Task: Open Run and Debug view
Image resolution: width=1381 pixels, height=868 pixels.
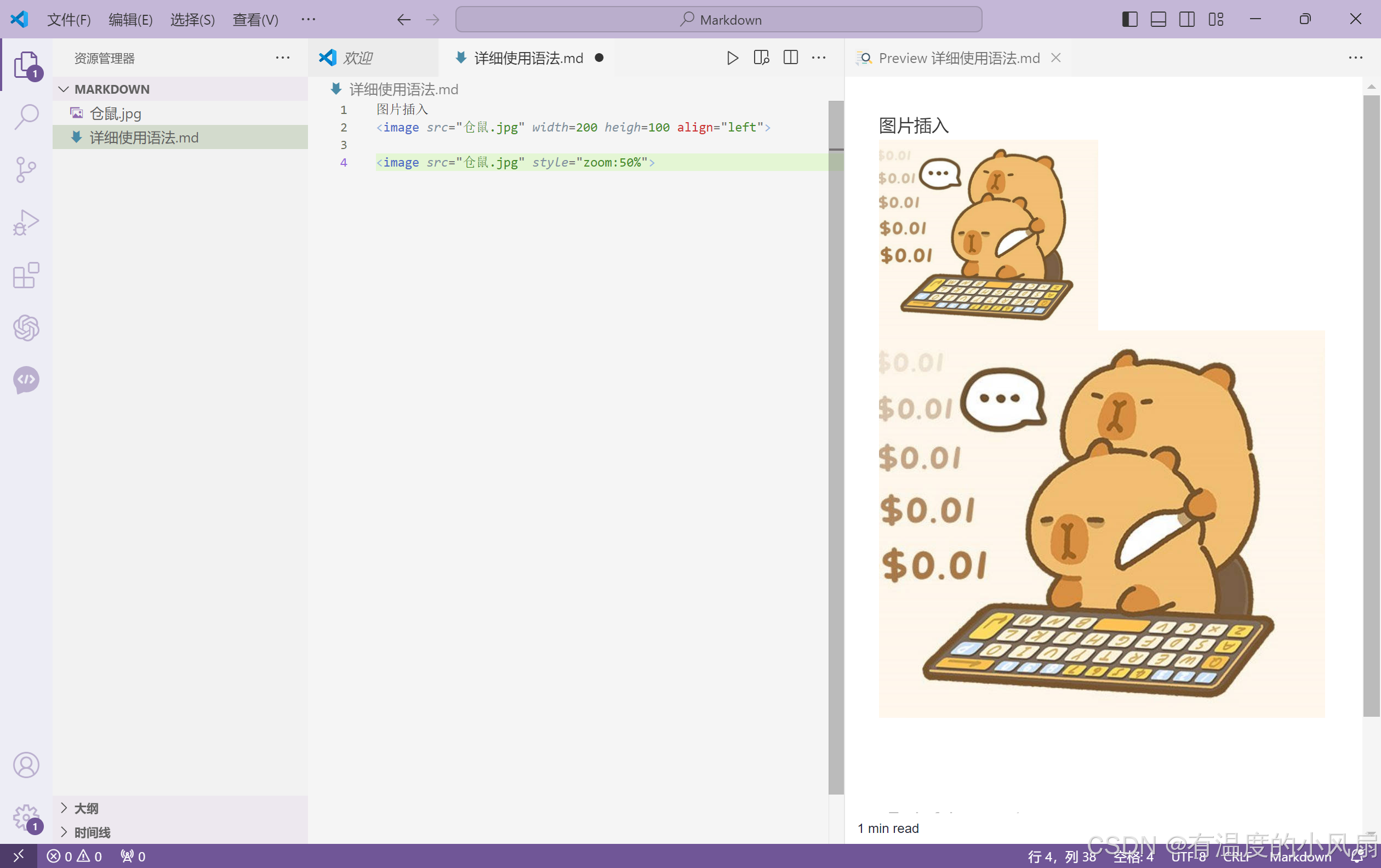Action: [26, 222]
